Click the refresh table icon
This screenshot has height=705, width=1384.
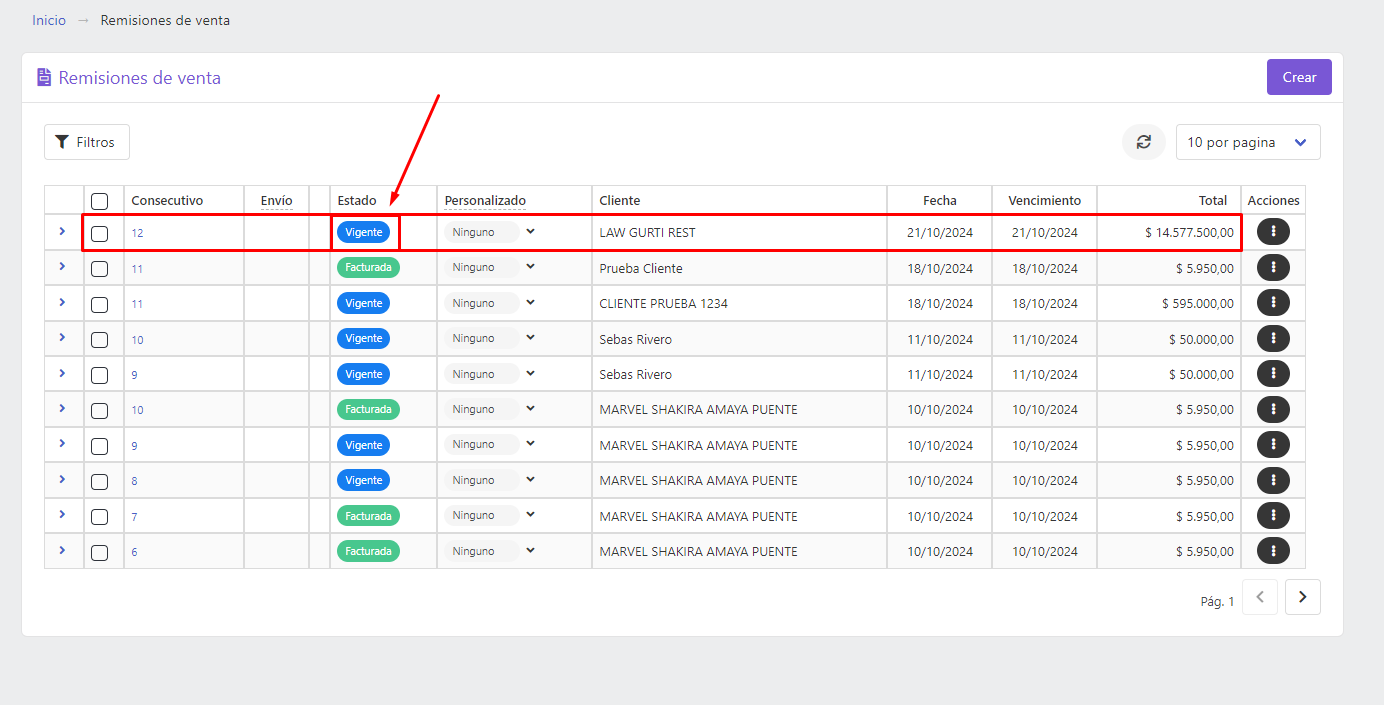click(x=1144, y=142)
